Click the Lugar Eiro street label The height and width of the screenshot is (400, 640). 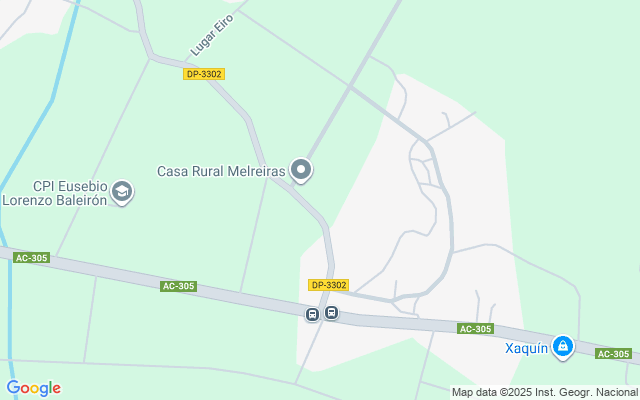pos(212,36)
